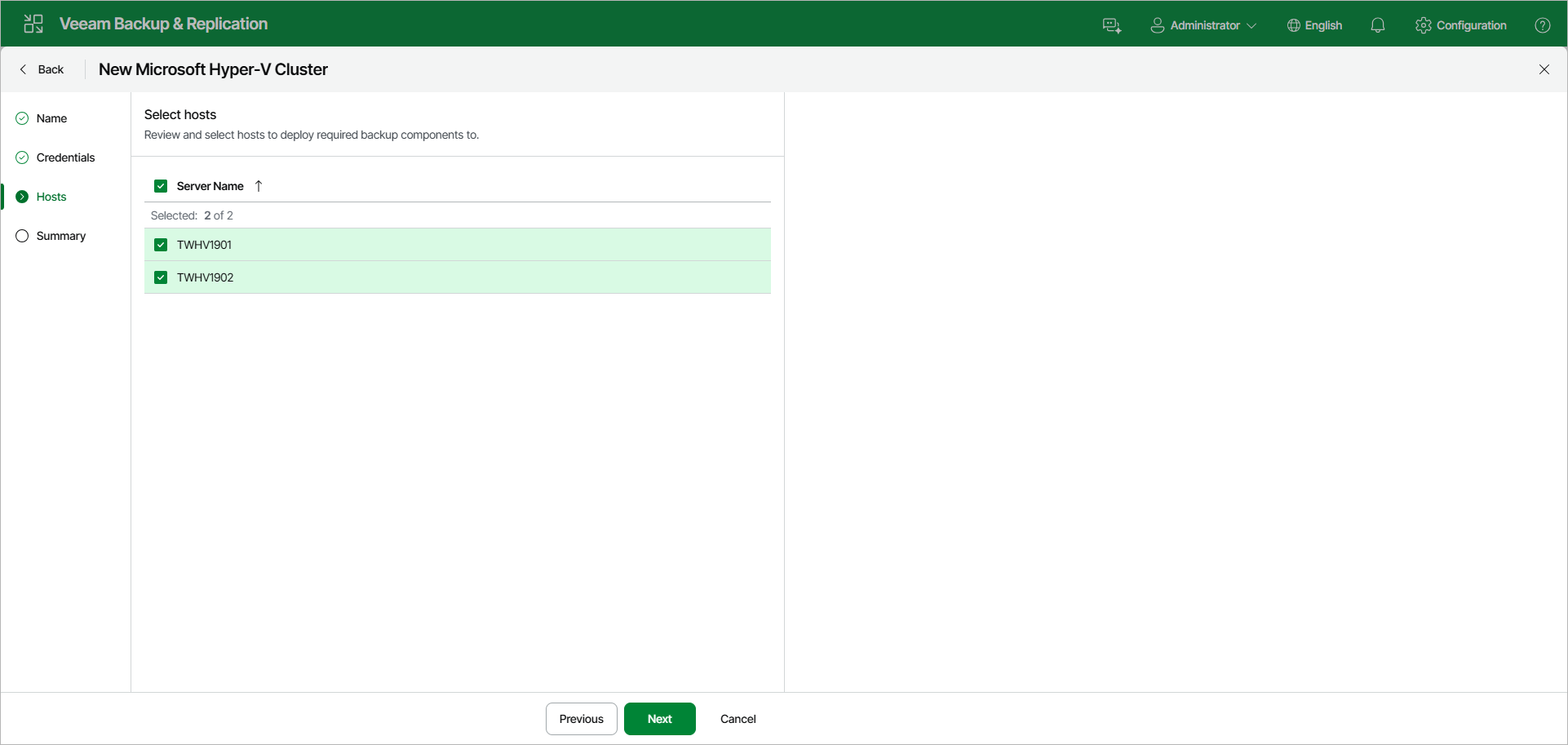Toggle the select-all Server Name checkbox

pos(161,186)
